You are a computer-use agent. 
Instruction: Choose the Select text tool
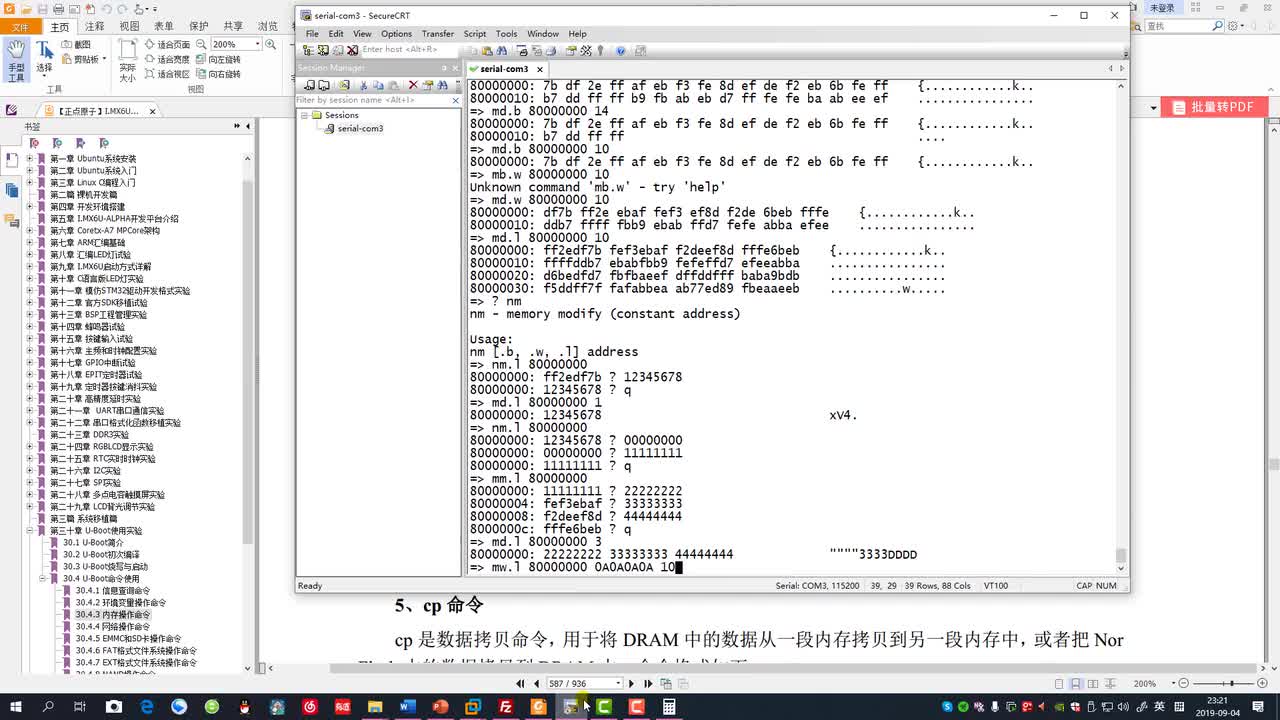(44, 58)
